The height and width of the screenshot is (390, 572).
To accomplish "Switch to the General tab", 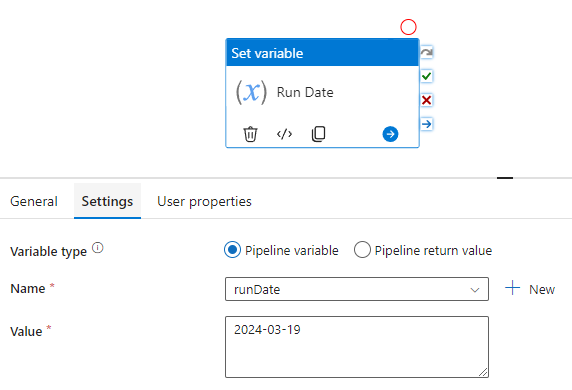I will [34, 201].
